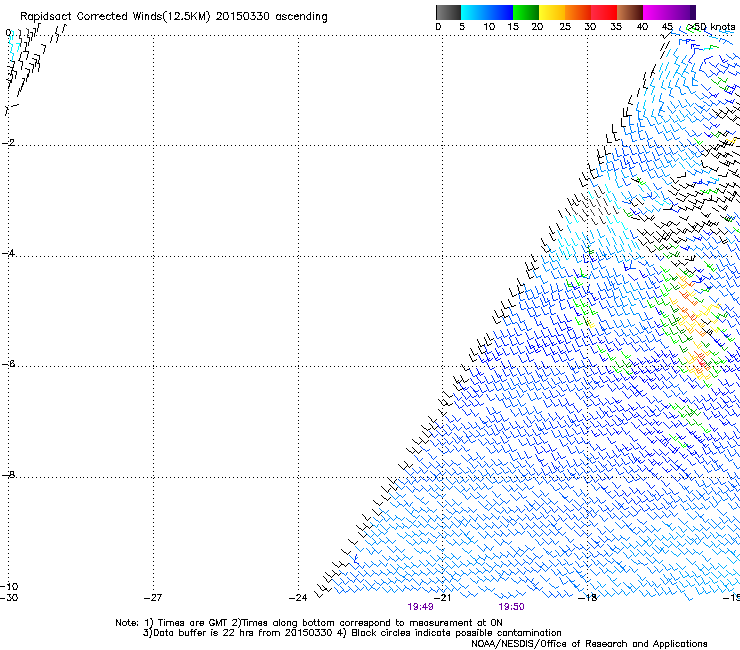Click the magenta 40-45 knots legend swatch
Image resolution: width=740 pixels, height=650 pixels.
(656, 12)
